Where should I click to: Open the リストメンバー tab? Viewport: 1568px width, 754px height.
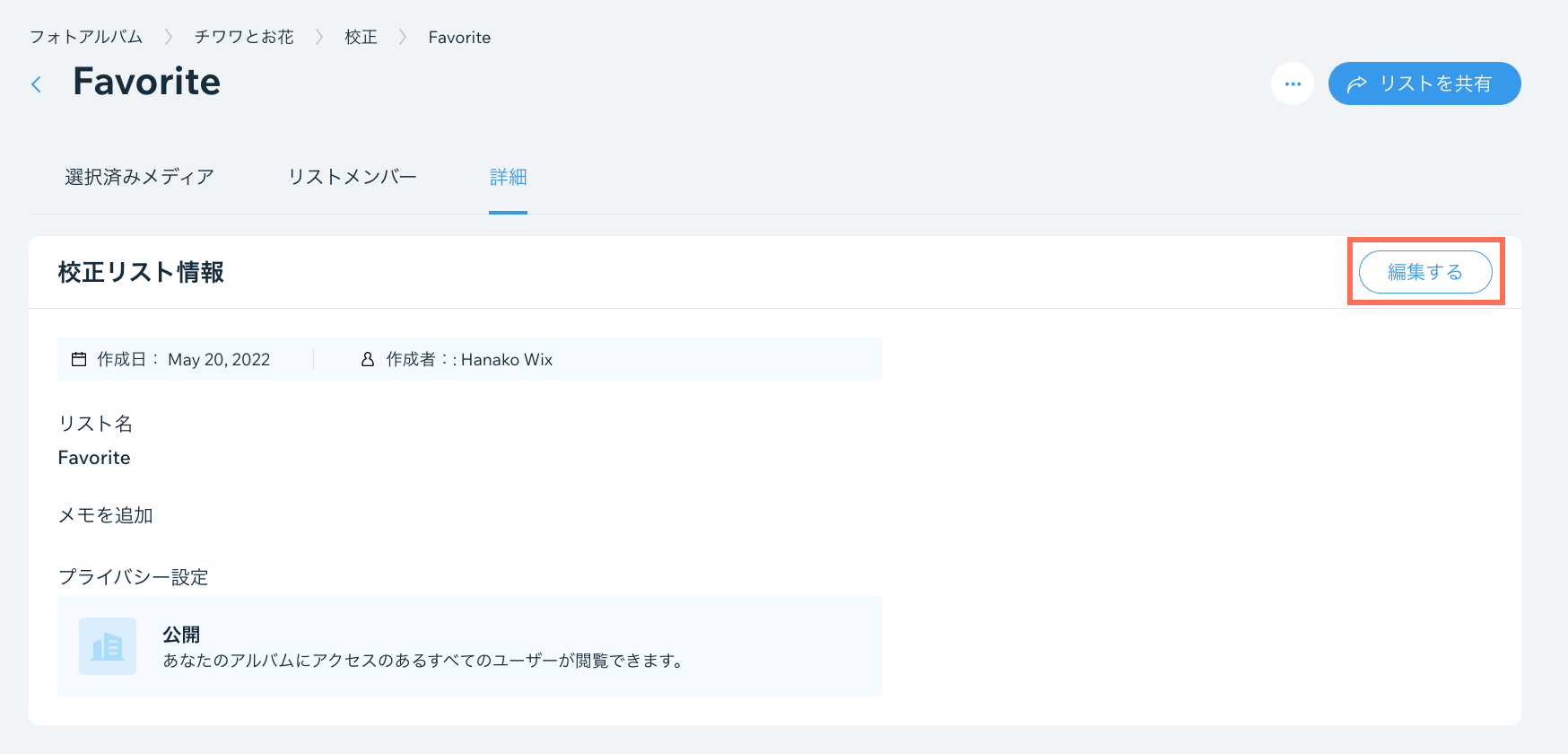pos(352,177)
